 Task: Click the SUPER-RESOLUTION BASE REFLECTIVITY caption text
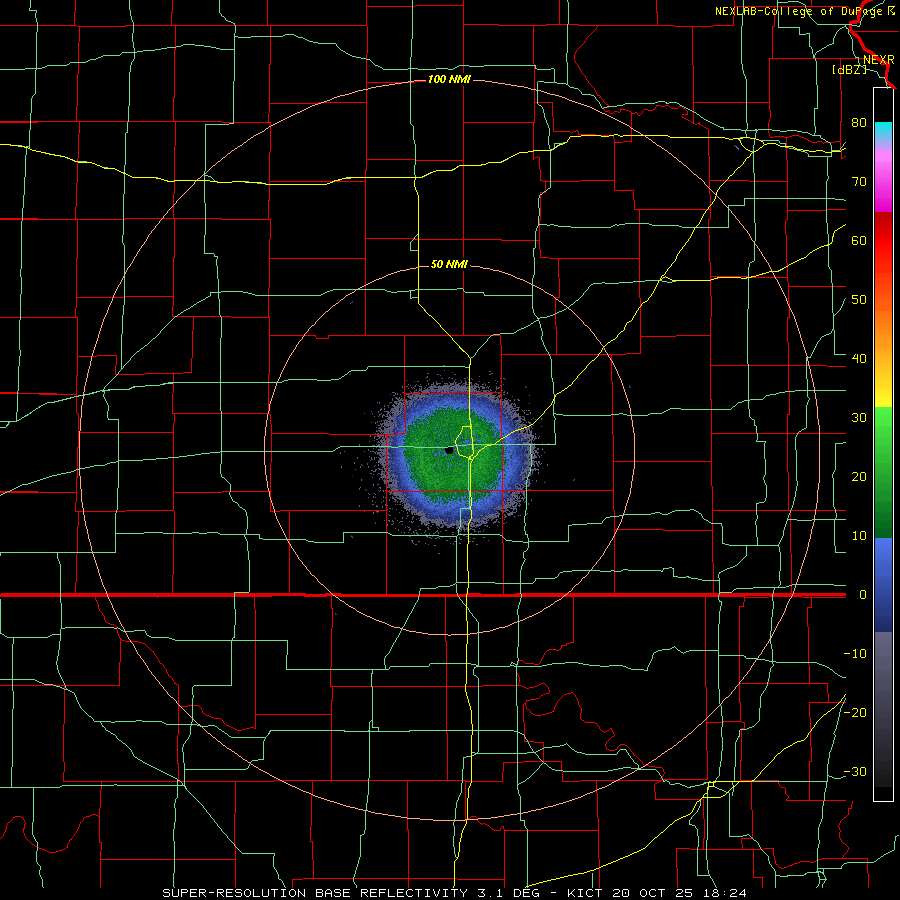click(315, 893)
